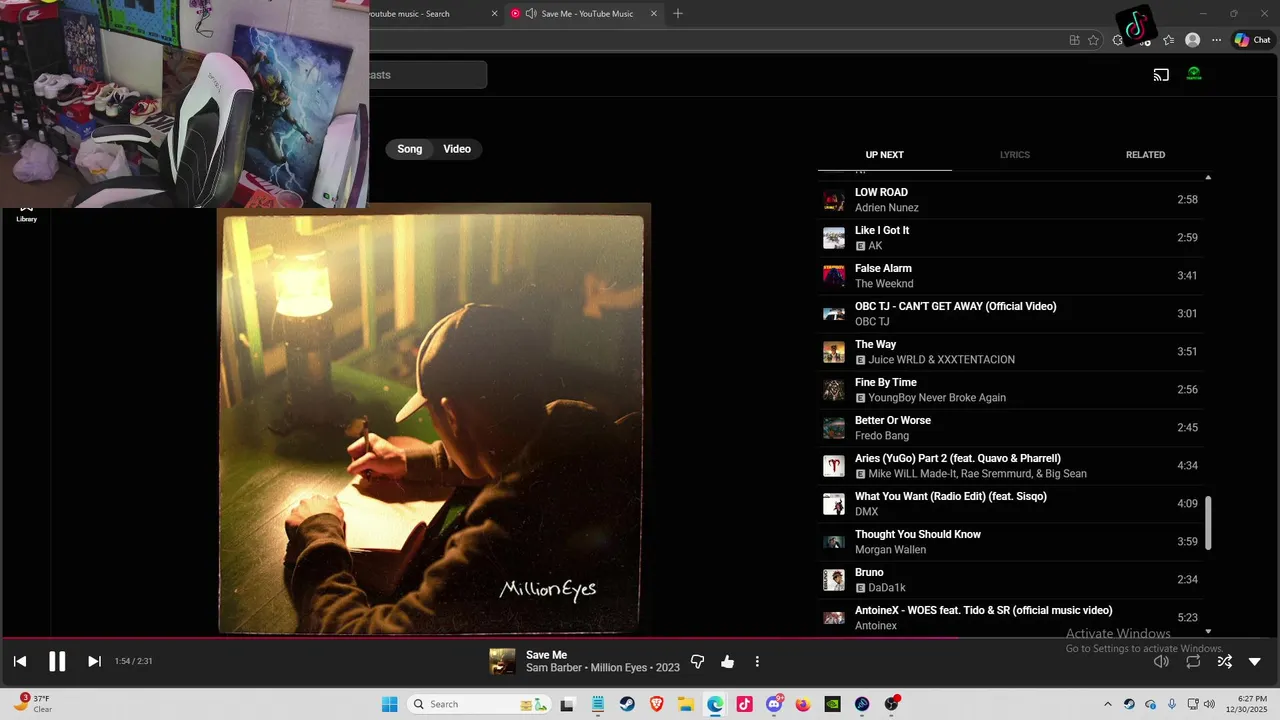Toggle shuffle in the player bar
1280x720 pixels.
pos(1224,661)
